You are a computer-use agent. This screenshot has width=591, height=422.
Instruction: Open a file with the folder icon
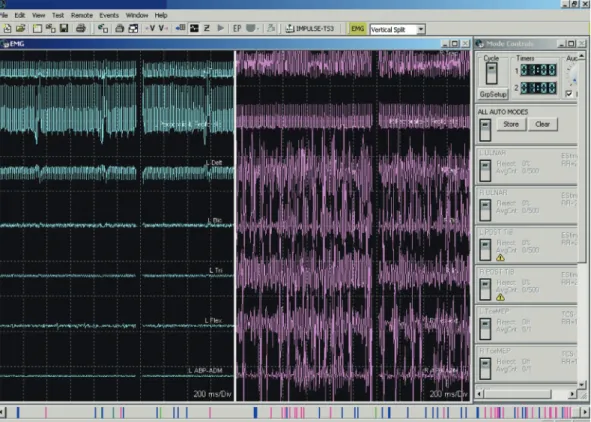click(x=20, y=28)
